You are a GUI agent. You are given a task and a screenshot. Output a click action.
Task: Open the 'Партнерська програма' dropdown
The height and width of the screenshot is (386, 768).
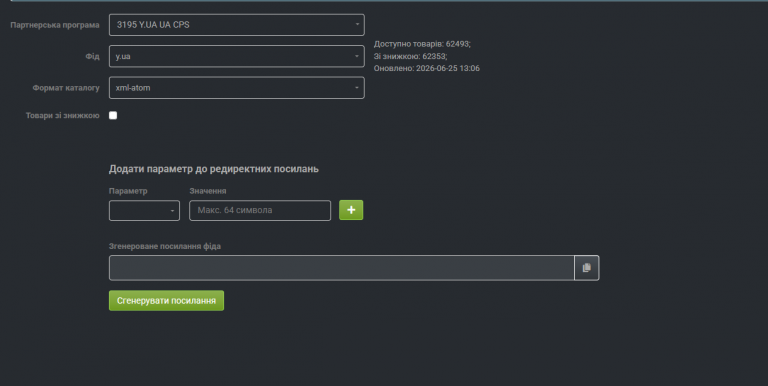tap(237, 25)
